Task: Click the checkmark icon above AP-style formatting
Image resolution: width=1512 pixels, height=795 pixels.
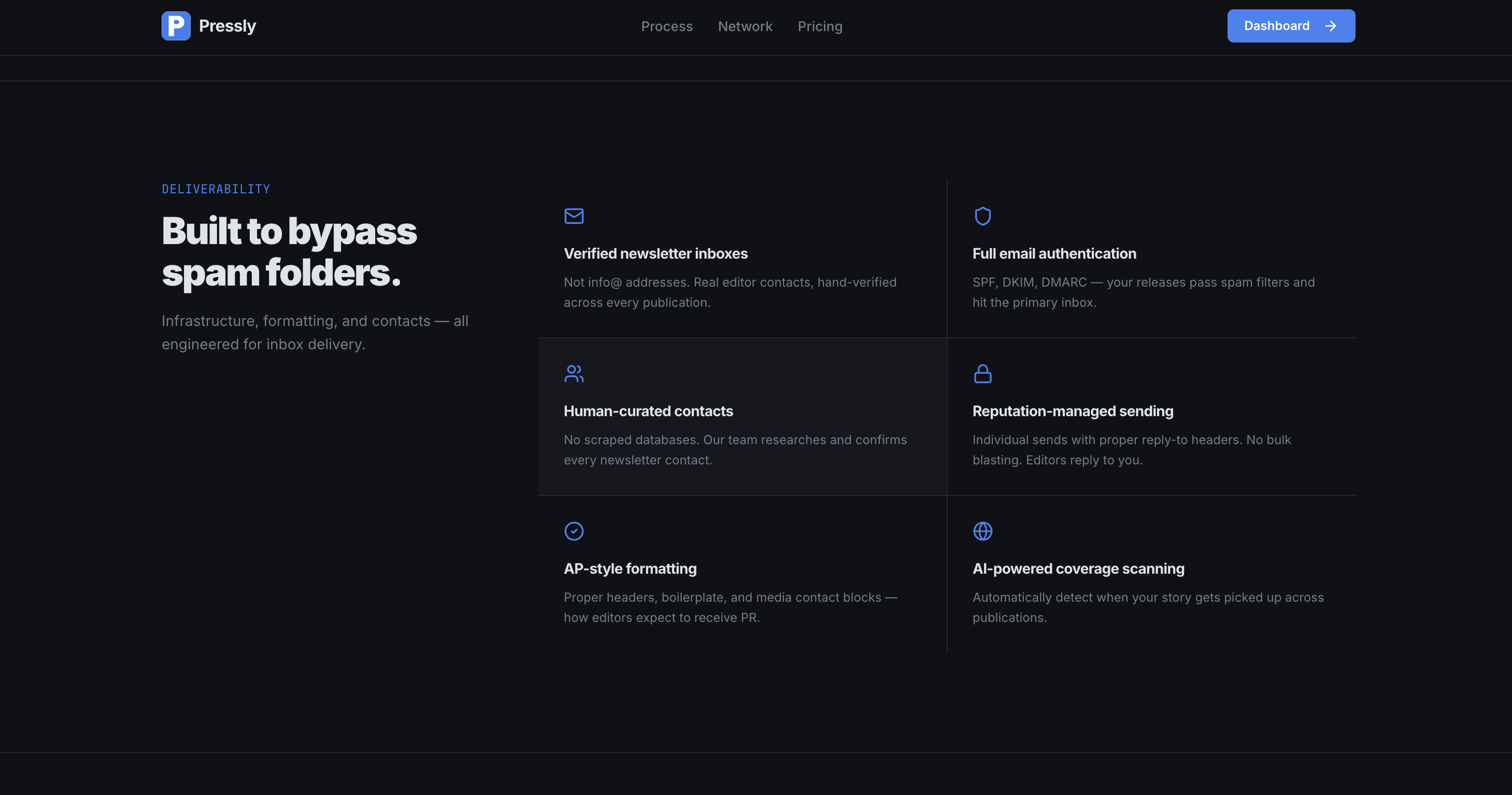Action: pos(574,531)
